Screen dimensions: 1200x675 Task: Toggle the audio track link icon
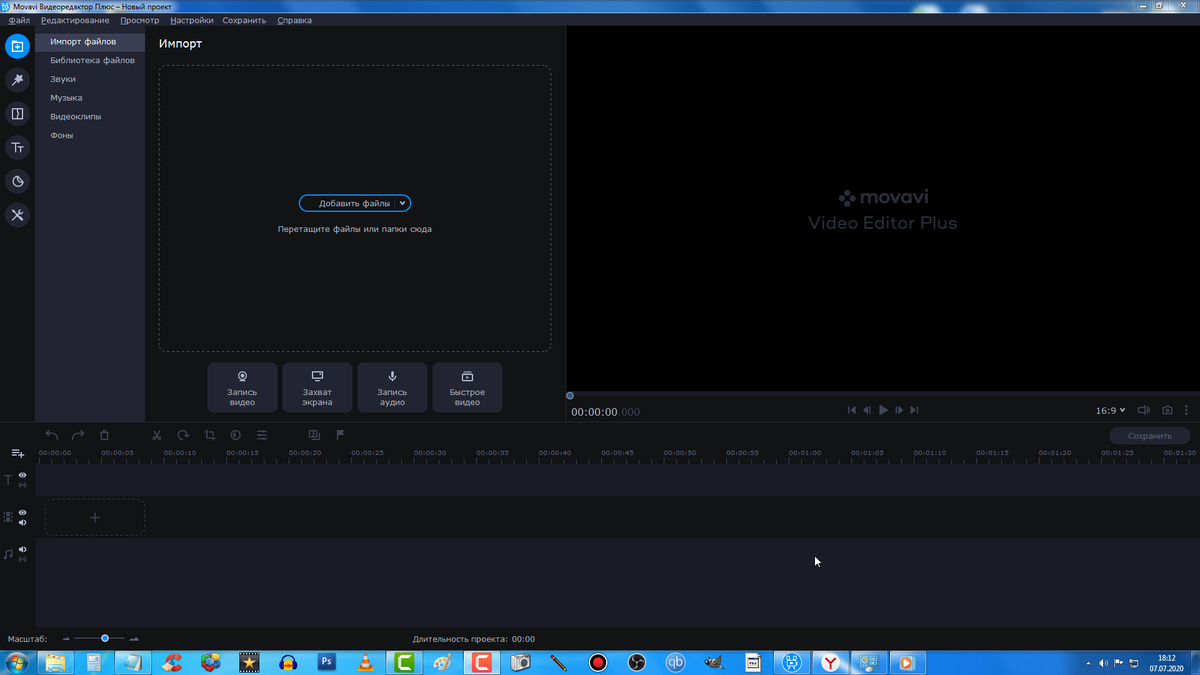22,559
